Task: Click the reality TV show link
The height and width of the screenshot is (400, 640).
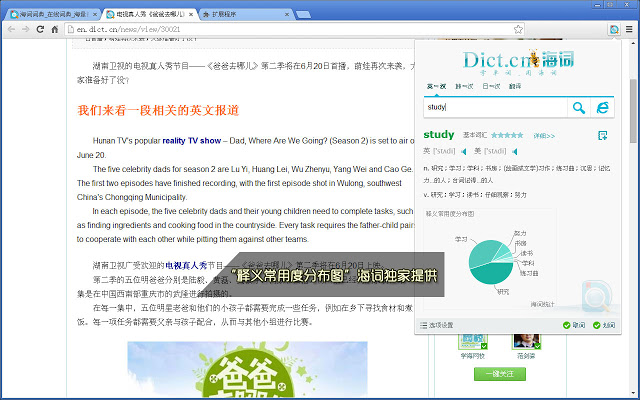Action: tap(191, 141)
